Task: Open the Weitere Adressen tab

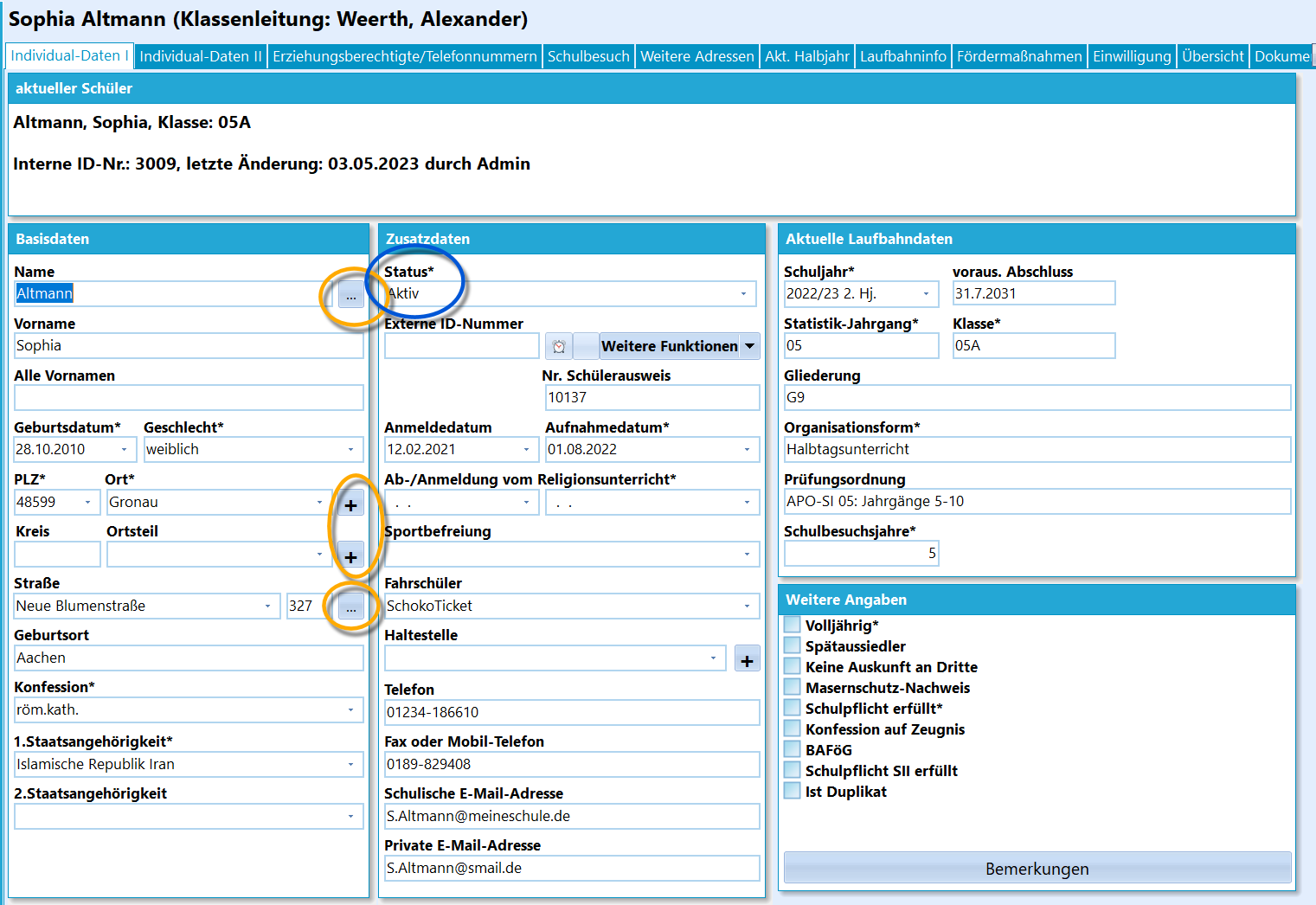Action: click(697, 56)
